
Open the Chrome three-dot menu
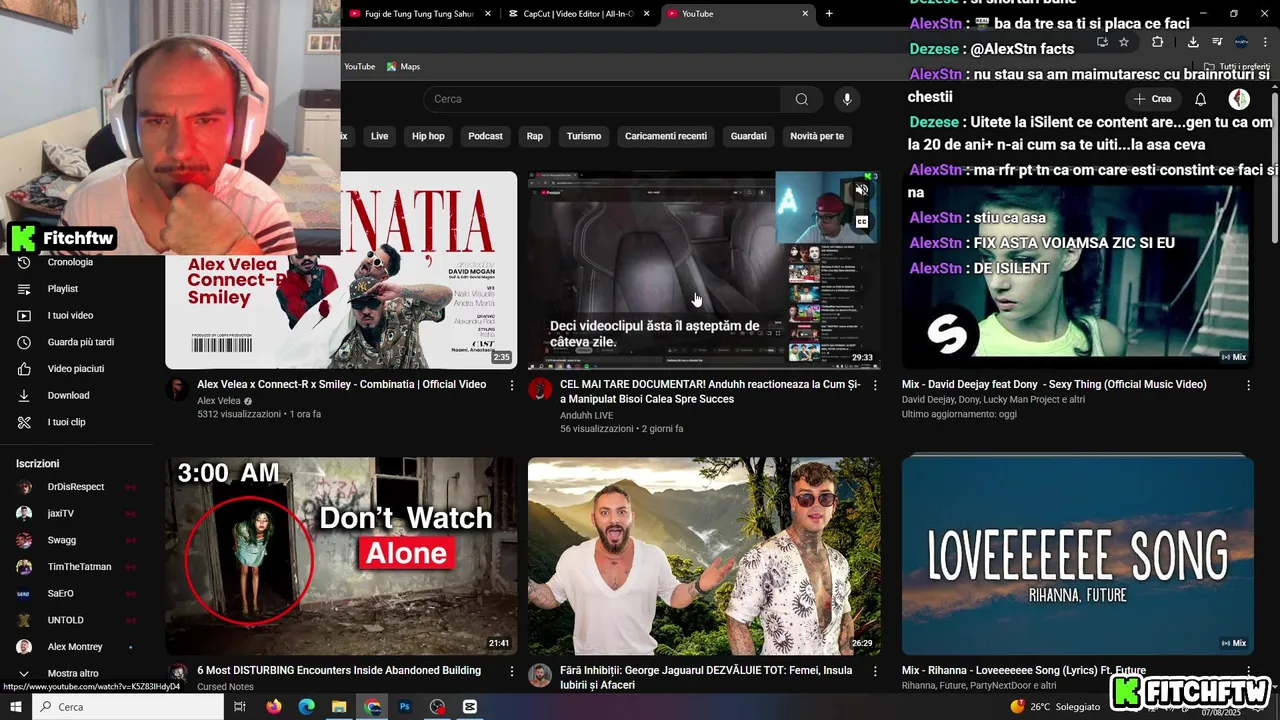(x=1263, y=42)
